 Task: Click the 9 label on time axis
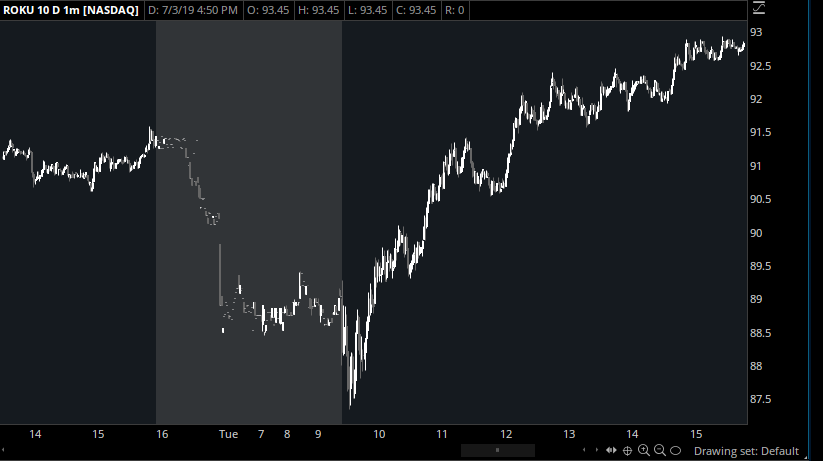pyautogui.click(x=318, y=434)
